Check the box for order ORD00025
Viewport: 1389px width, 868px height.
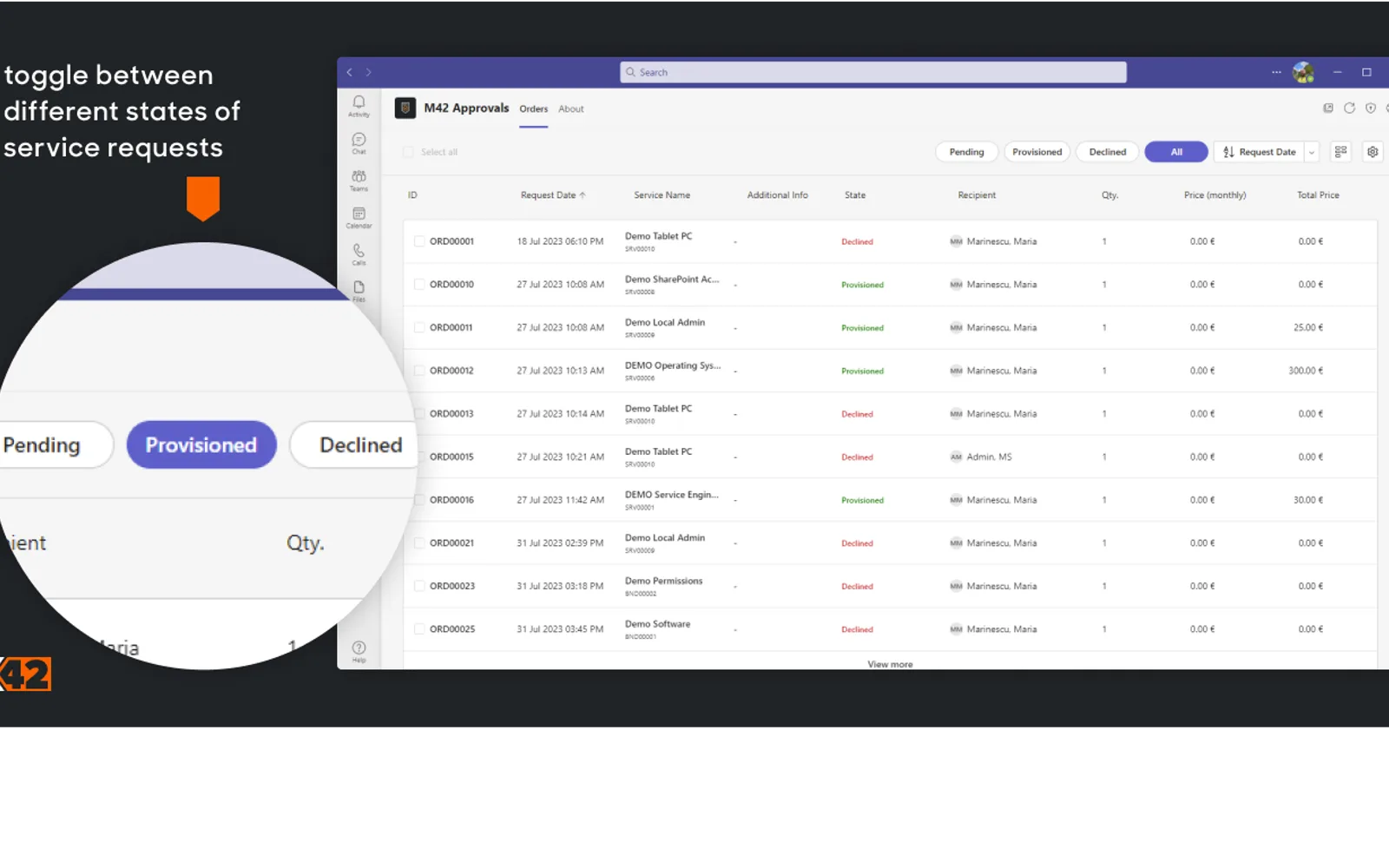tap(419, 629)
